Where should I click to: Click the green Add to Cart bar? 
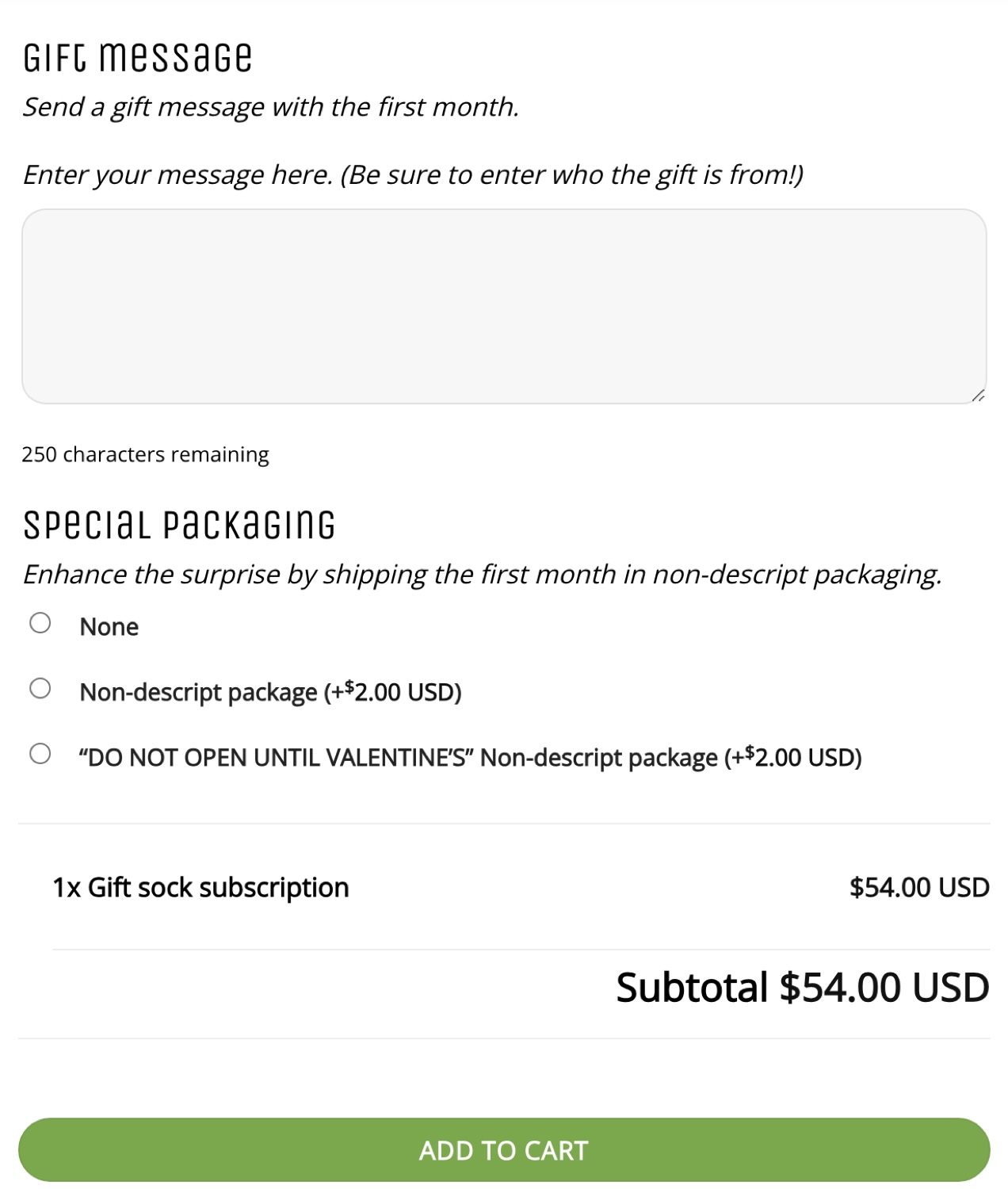coord(504,1151)
